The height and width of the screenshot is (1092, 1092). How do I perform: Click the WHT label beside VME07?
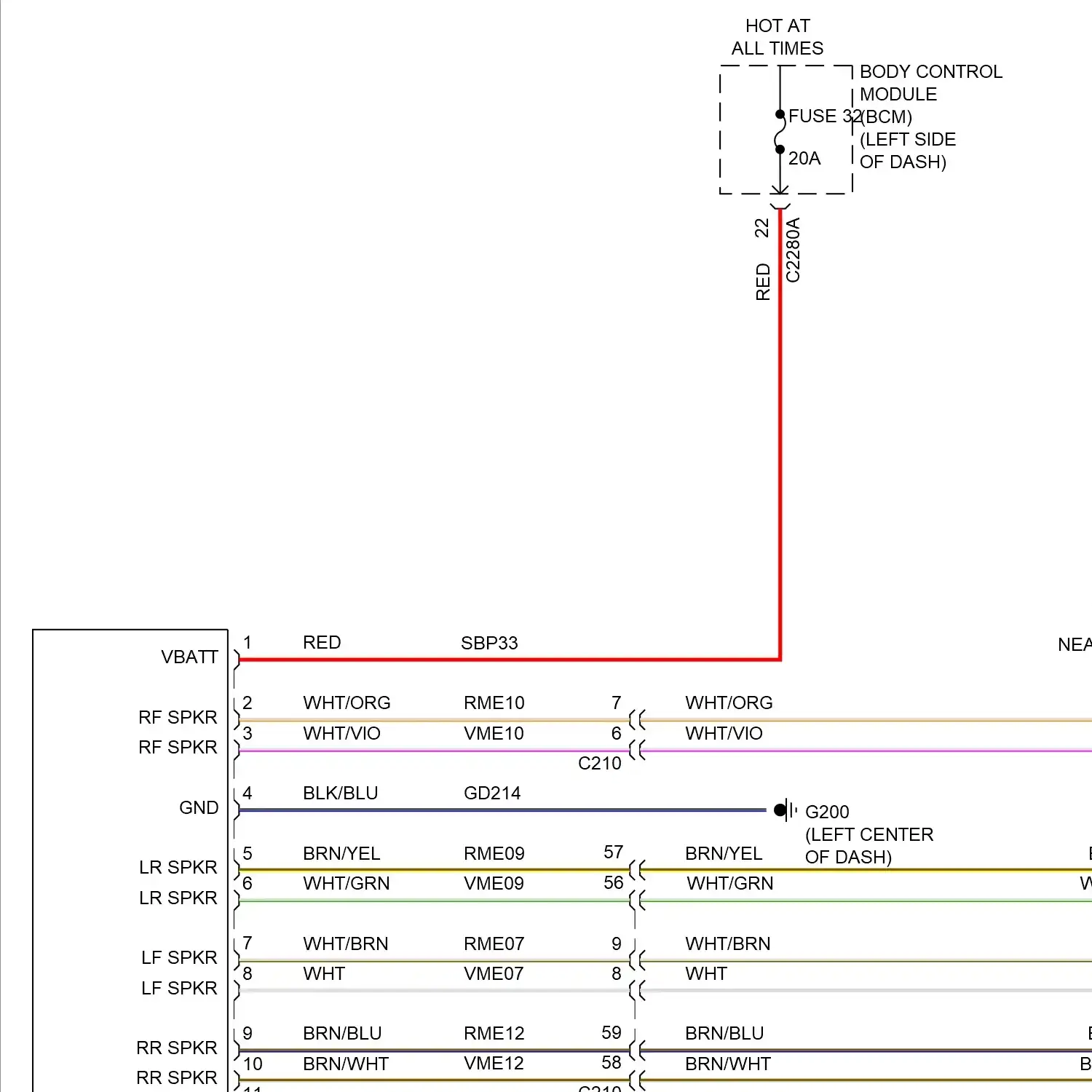[324, 974]
